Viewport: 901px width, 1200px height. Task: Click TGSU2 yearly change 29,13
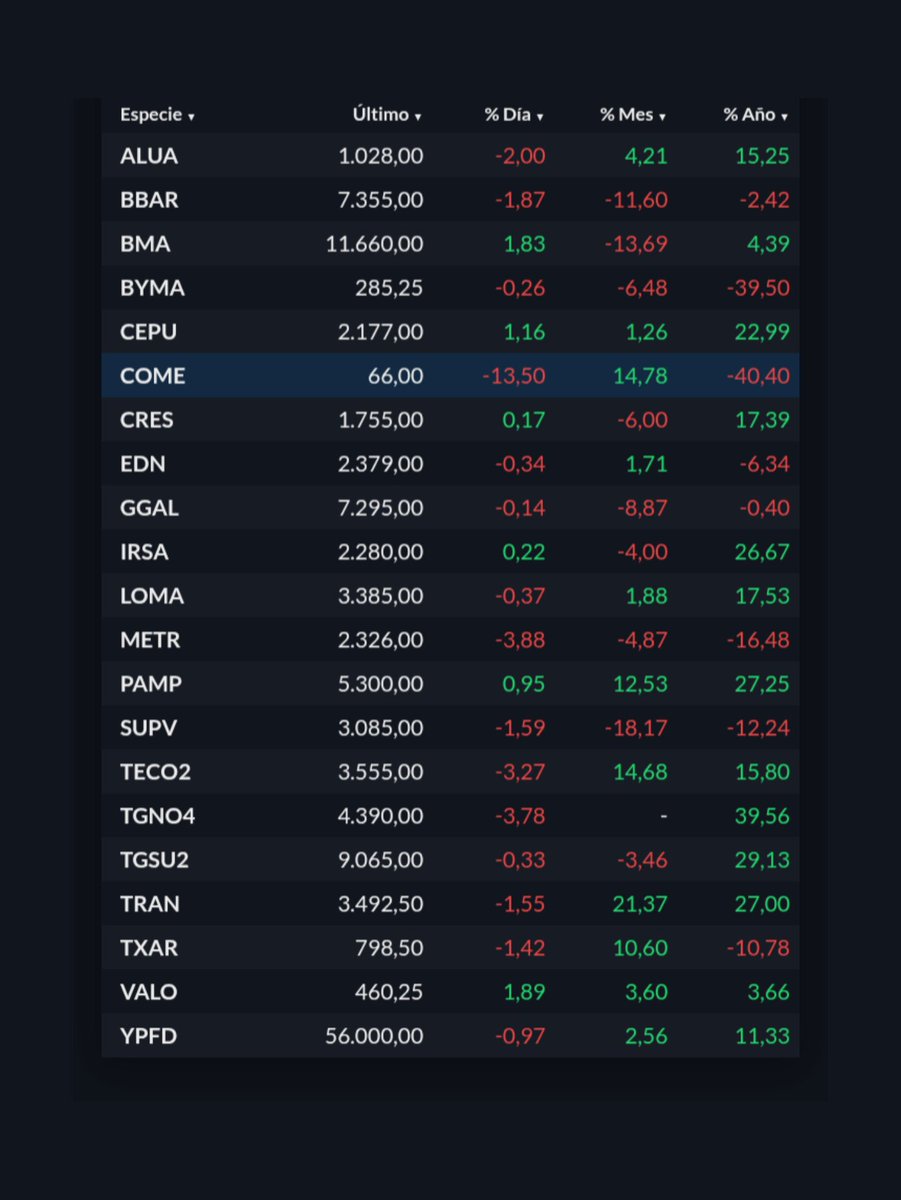point(762,860)
